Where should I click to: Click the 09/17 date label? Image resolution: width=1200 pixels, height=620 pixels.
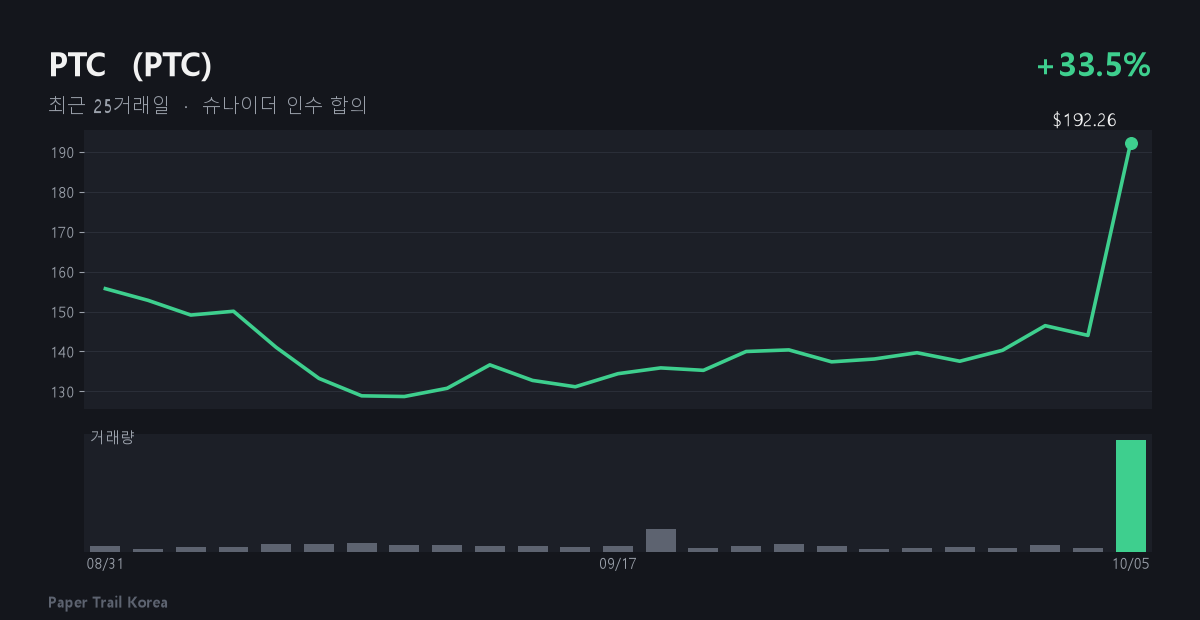click(x=618, y=564)
